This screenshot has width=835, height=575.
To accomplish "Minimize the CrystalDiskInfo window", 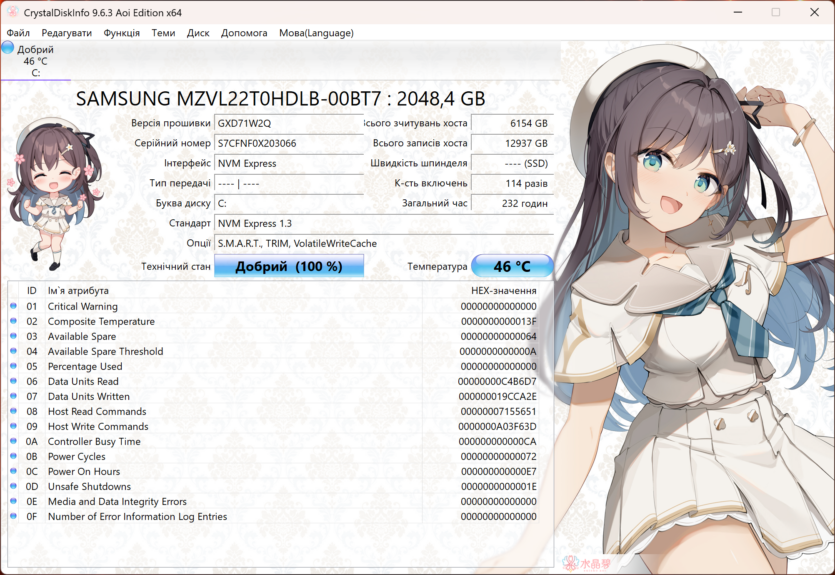I will coord(738,12).
